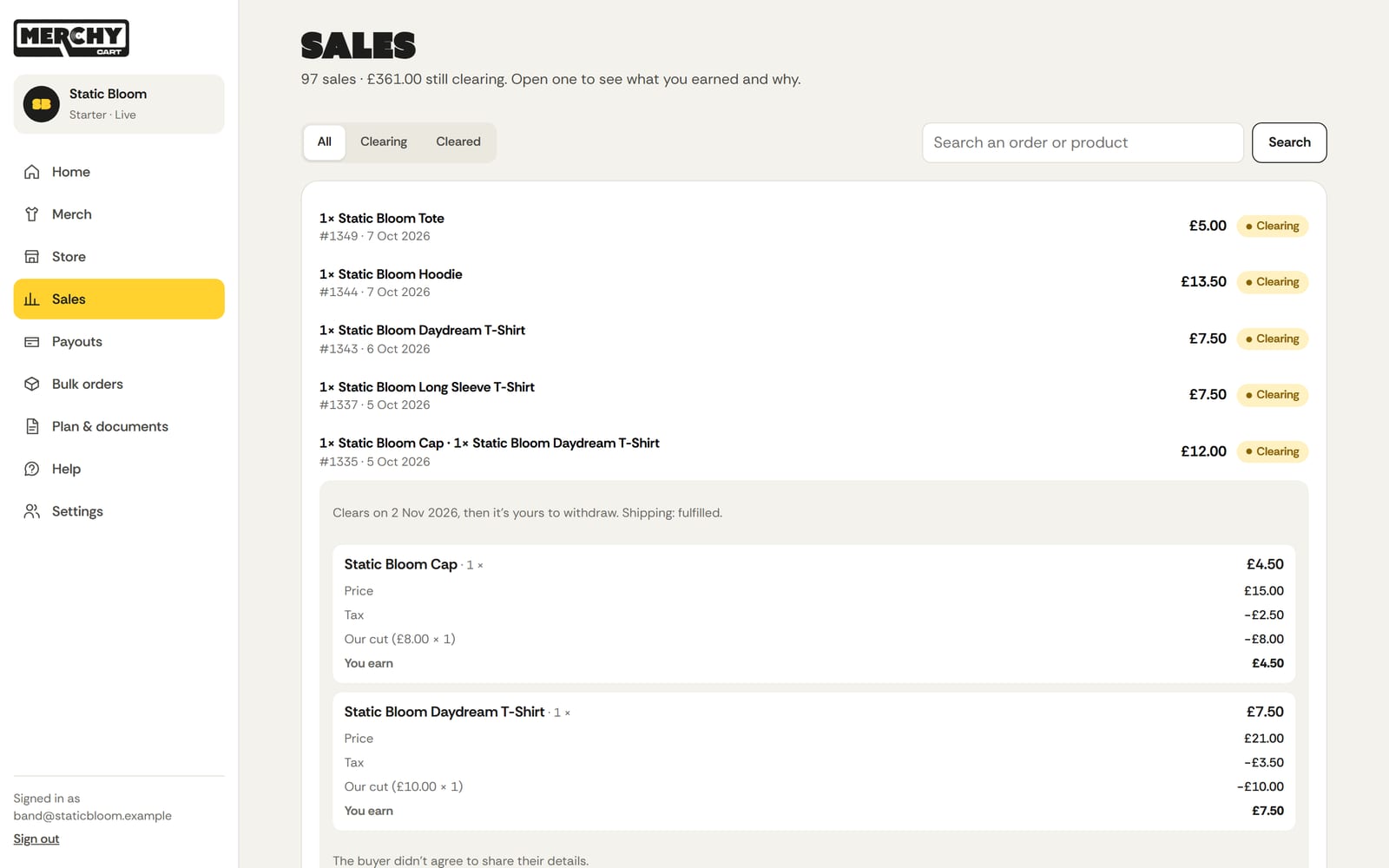Open Plan & documents
This screenshot has width=1389, height=868.
(x=119, y=427)
